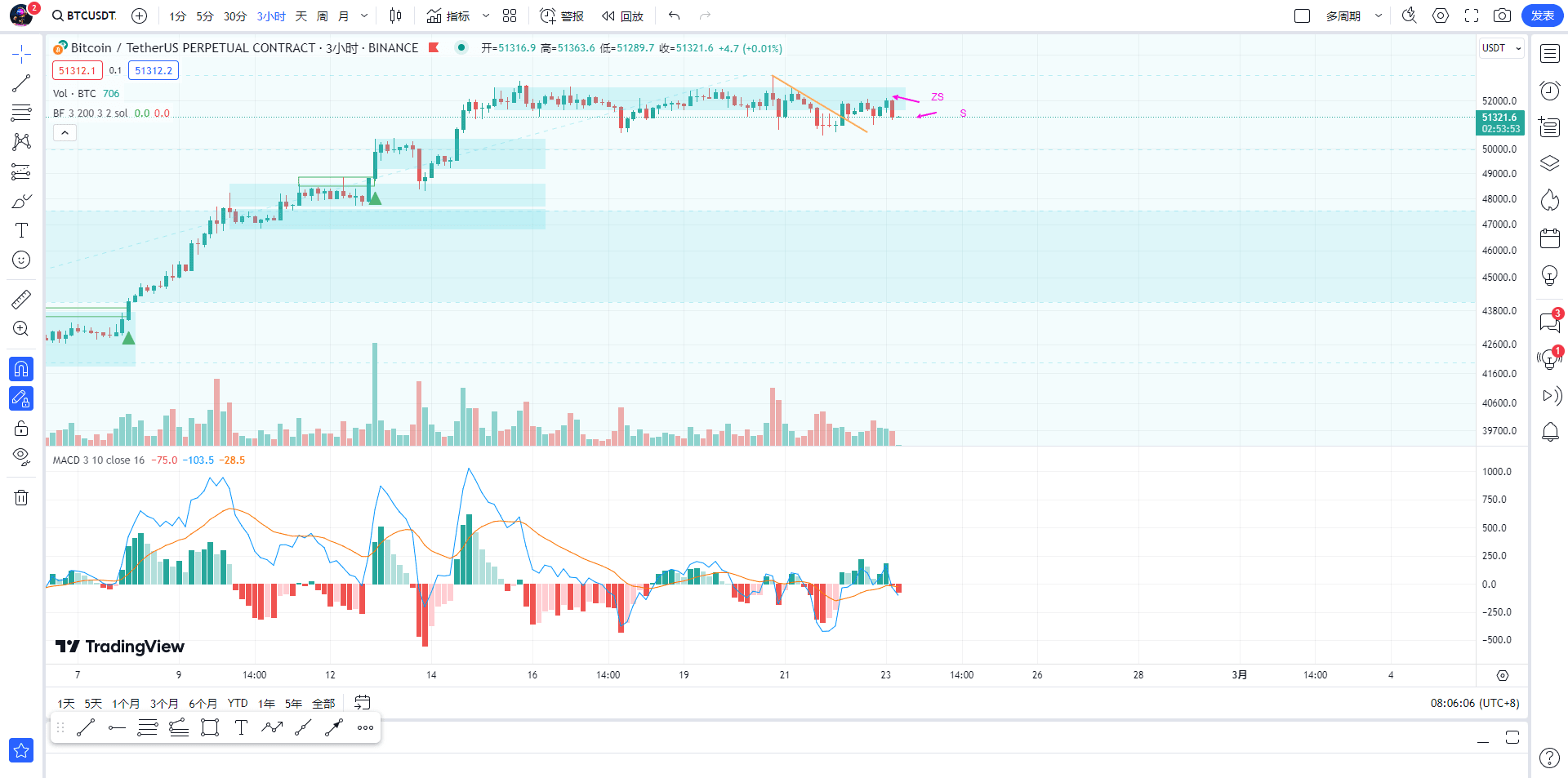Image resolution: width=1568 pixels, height=778 pixels.
Task: Set date range to 3个月
Action: (164, 703)
